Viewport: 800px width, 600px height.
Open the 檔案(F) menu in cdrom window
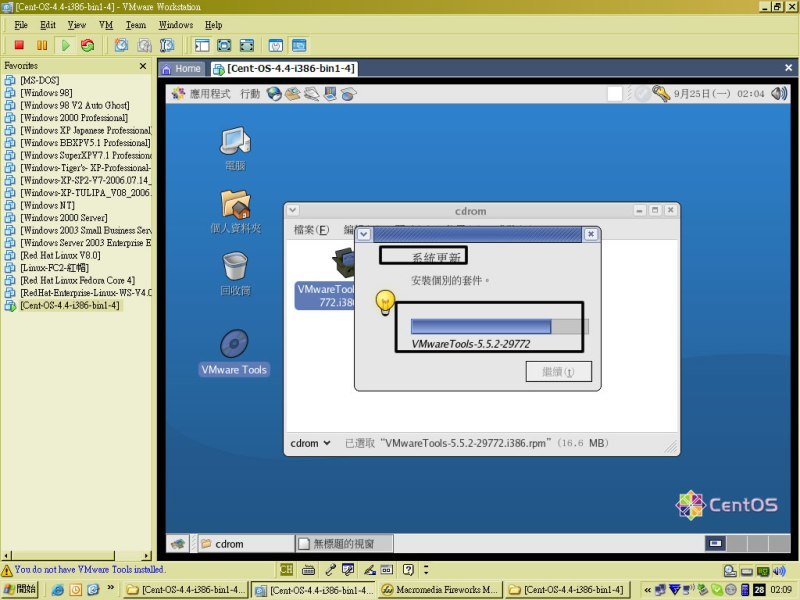coord(311,230)
